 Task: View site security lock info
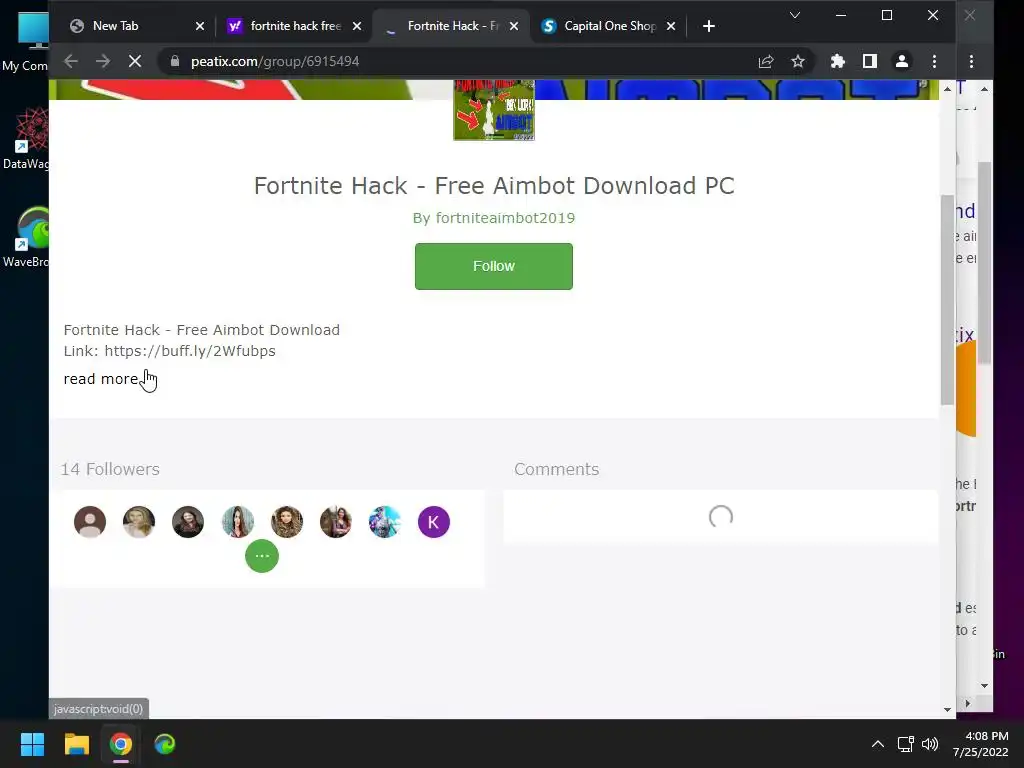pyautogui.click(x=174, y=61)
